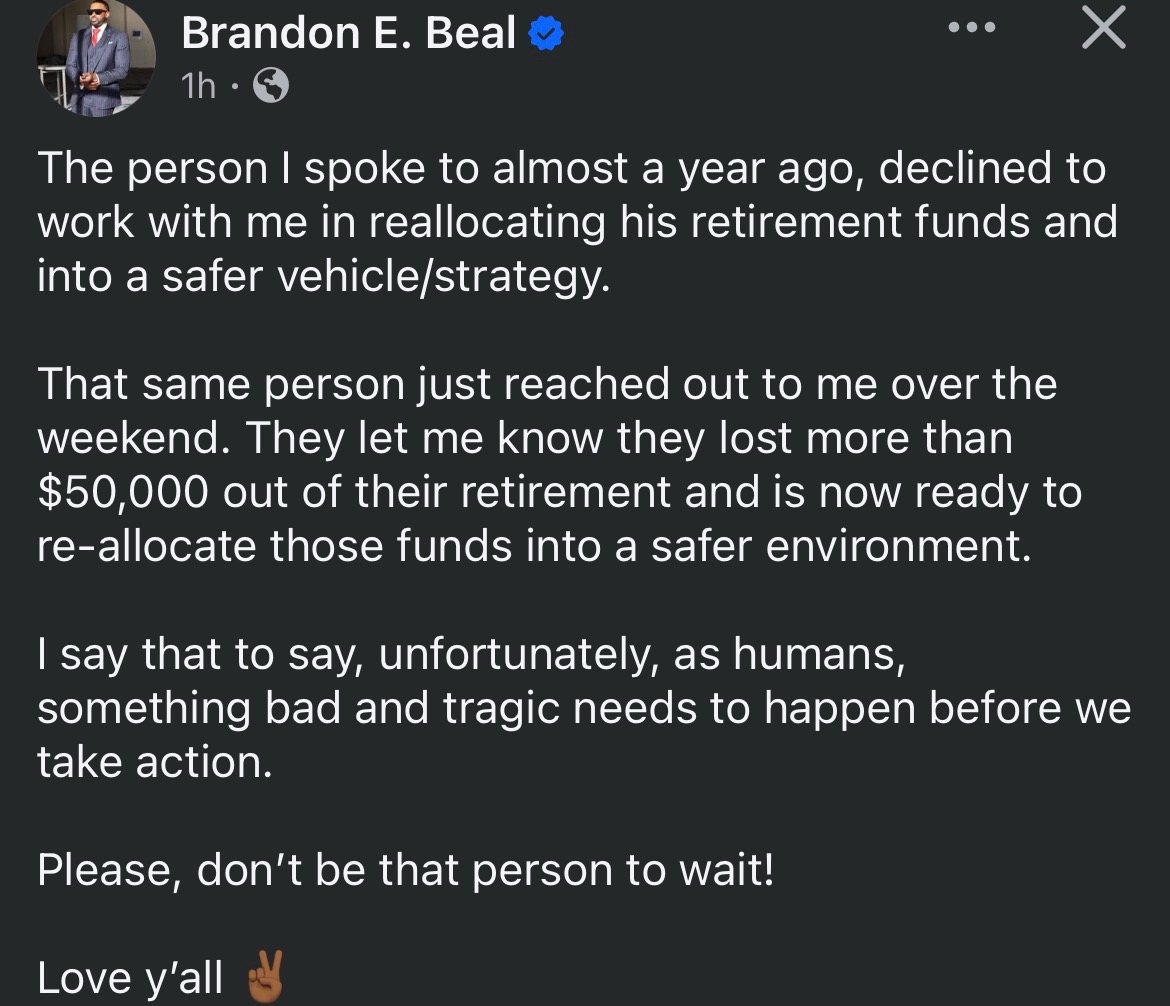Click the peace sign hand emoji

tap(265, 976)
